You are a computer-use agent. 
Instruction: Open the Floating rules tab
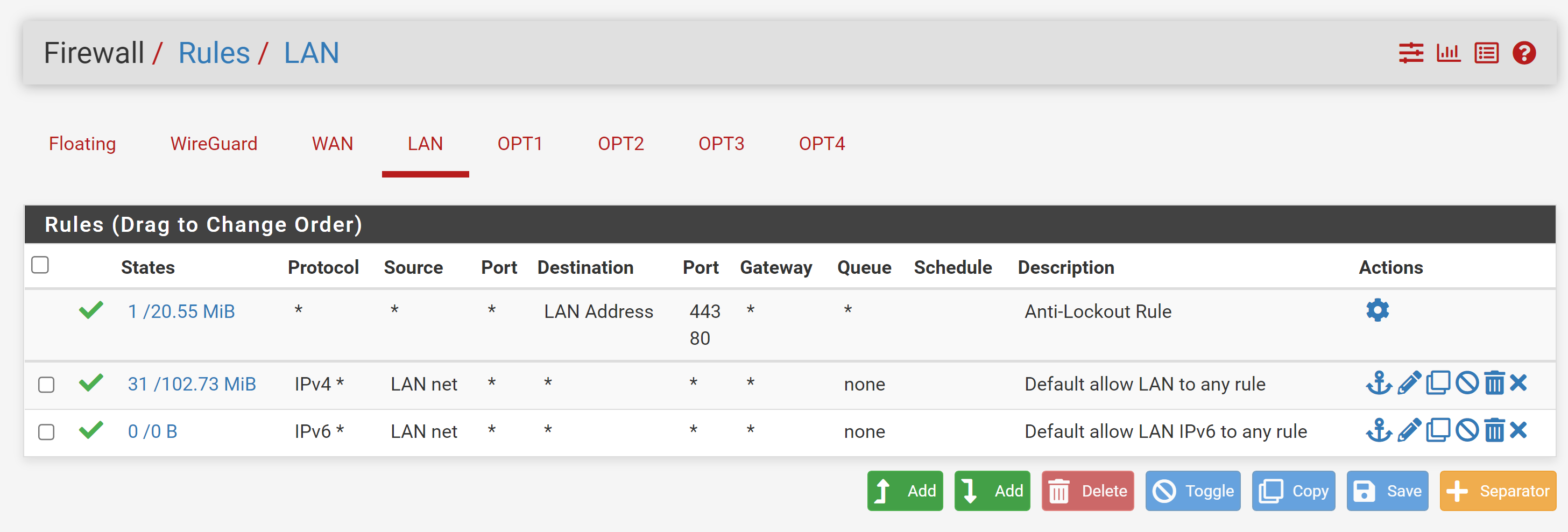[82, 144]
